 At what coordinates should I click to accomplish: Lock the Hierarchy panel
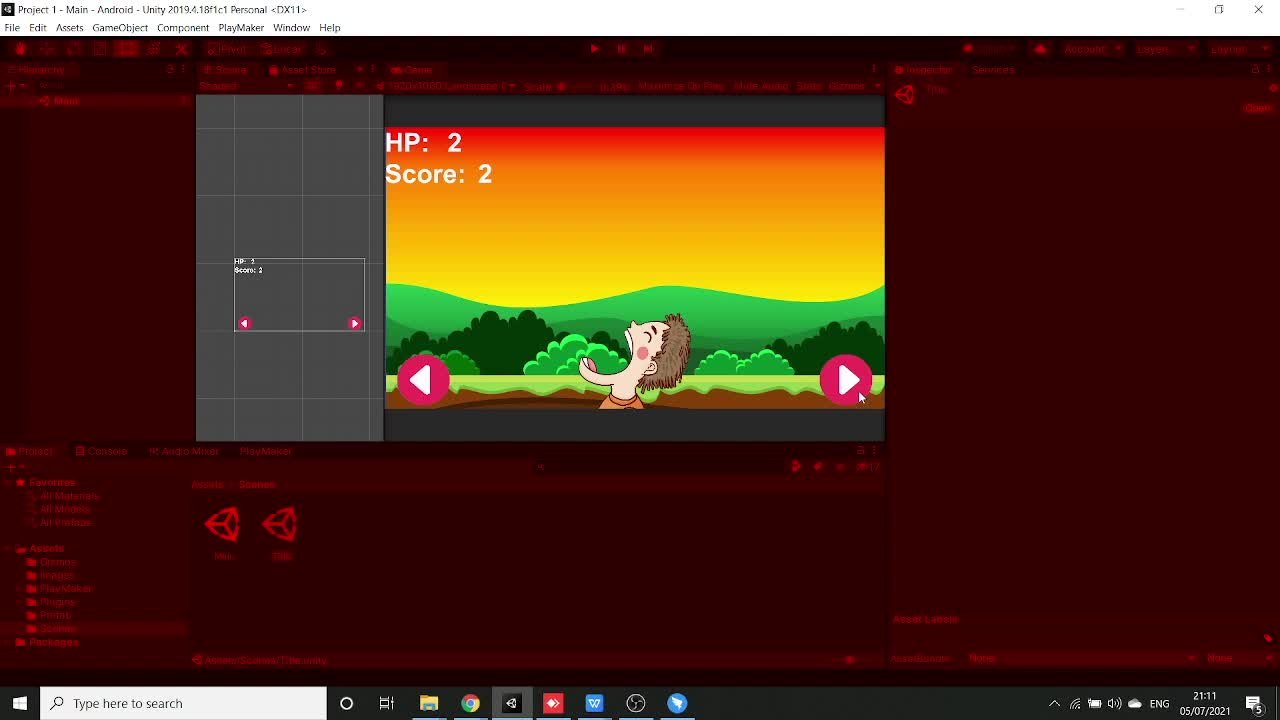(x=170, y=70)
